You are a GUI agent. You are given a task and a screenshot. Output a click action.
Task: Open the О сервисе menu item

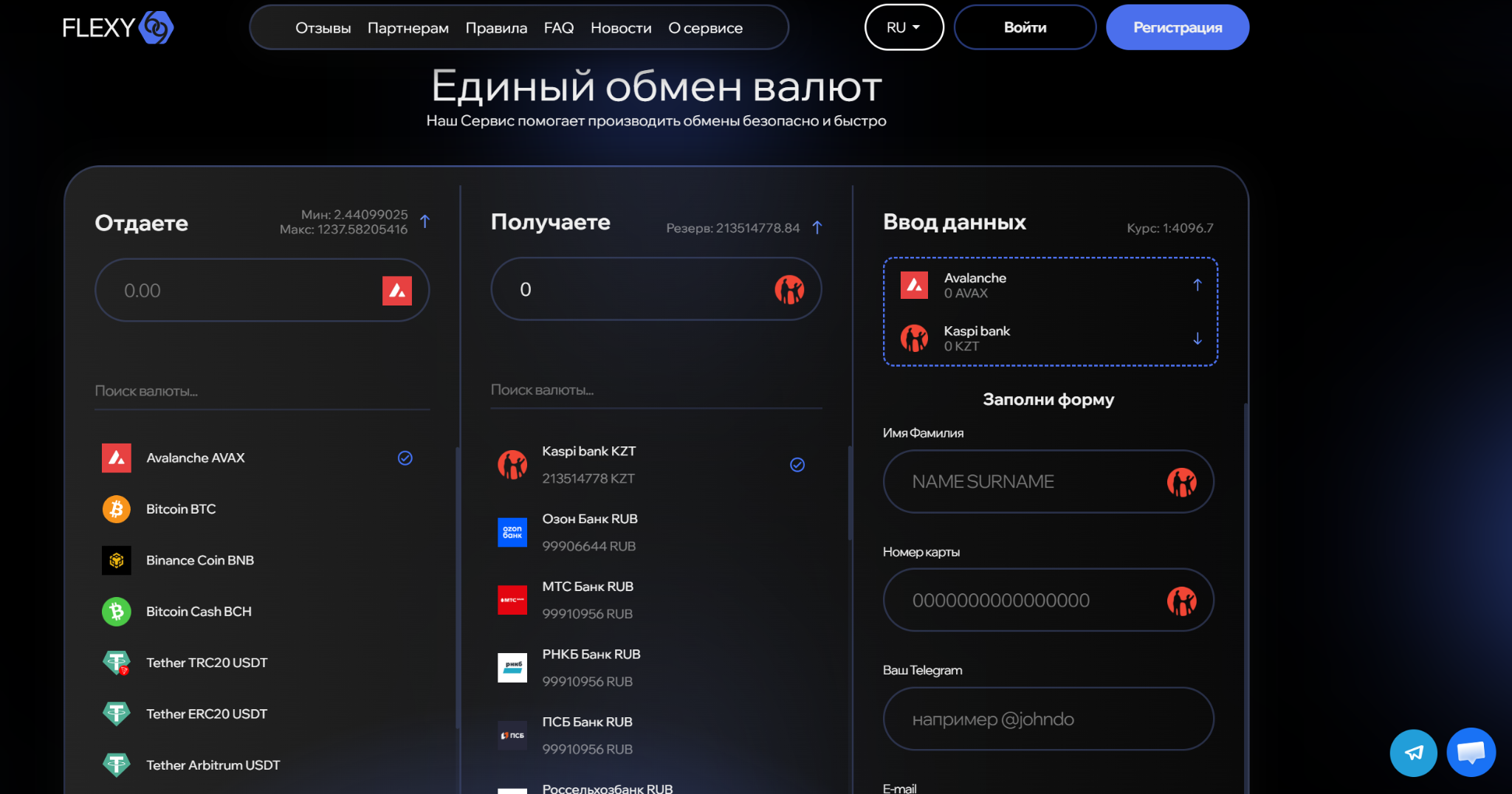(x=706, y=28)
